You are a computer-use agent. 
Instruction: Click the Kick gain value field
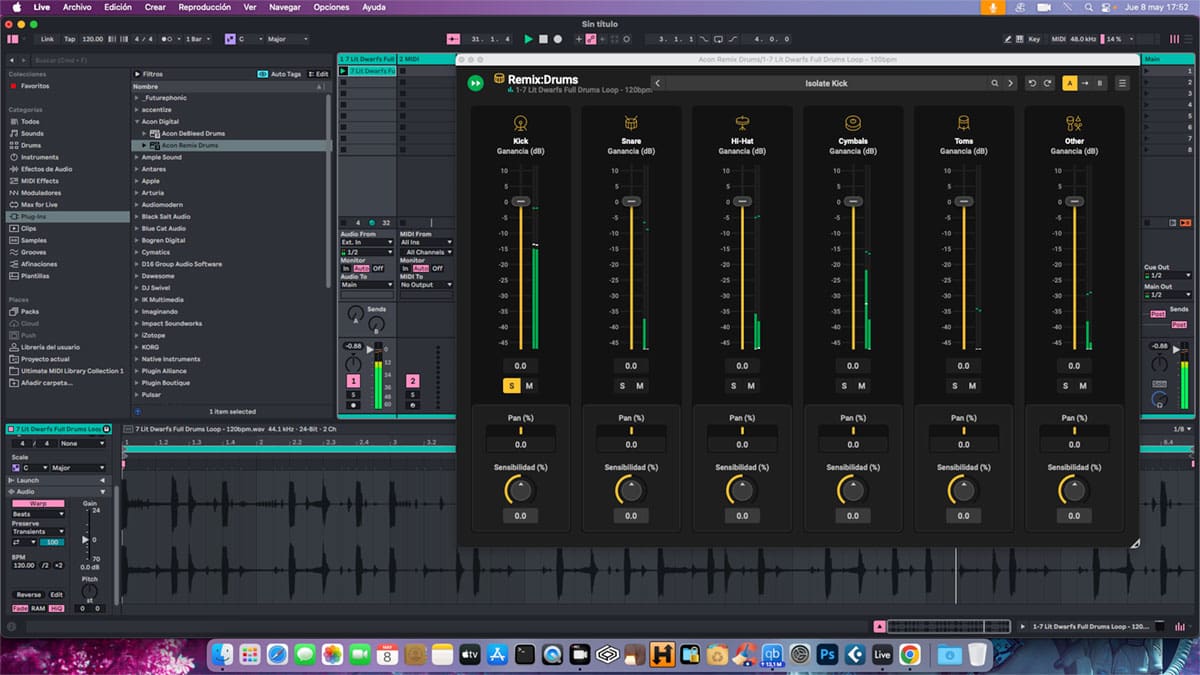tap(520, 366)
